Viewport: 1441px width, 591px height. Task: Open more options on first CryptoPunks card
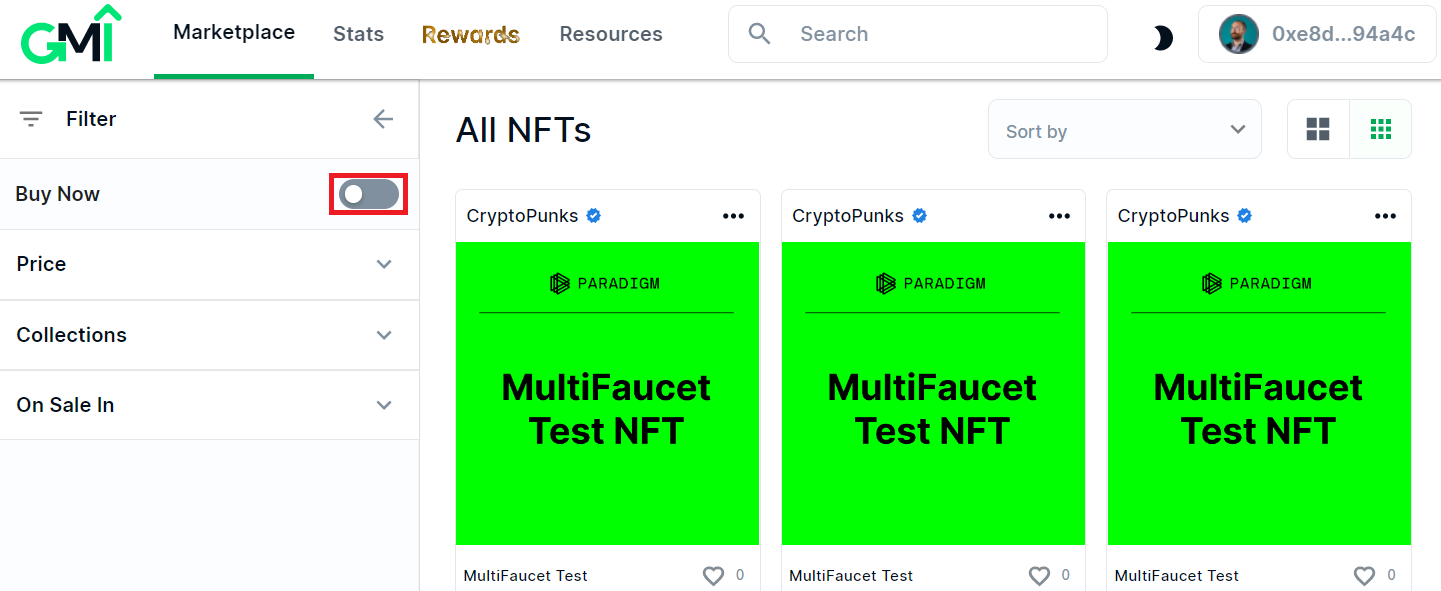pos(734,216)
